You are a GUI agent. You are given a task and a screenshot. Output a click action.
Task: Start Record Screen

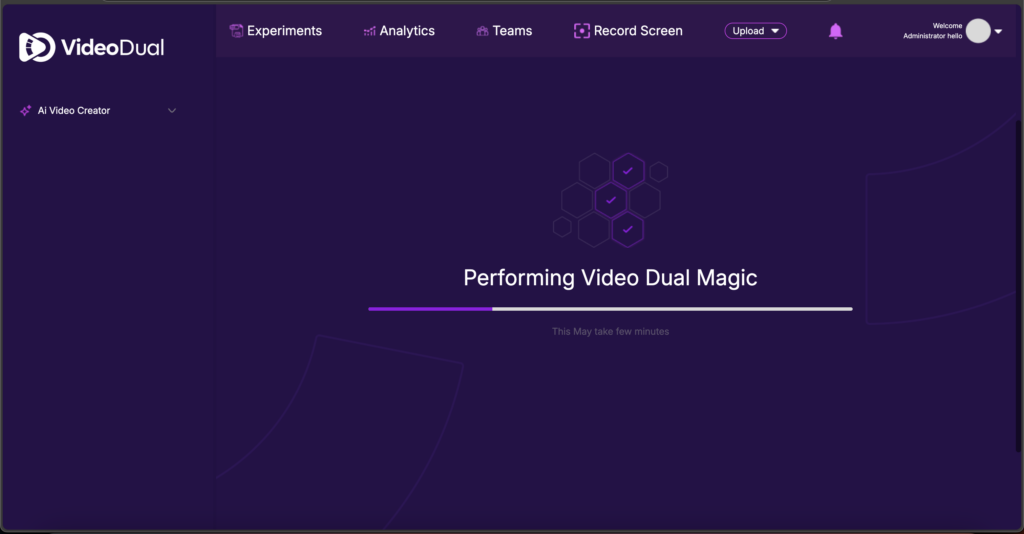click(x=628, y=31)
